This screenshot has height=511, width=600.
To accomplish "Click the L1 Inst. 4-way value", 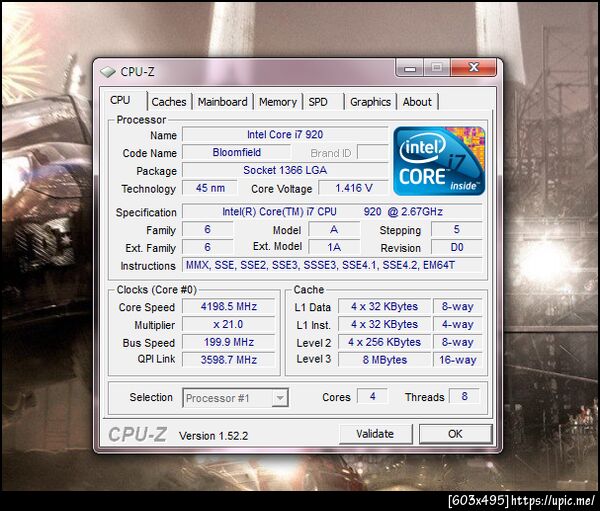I will [458, 325].
